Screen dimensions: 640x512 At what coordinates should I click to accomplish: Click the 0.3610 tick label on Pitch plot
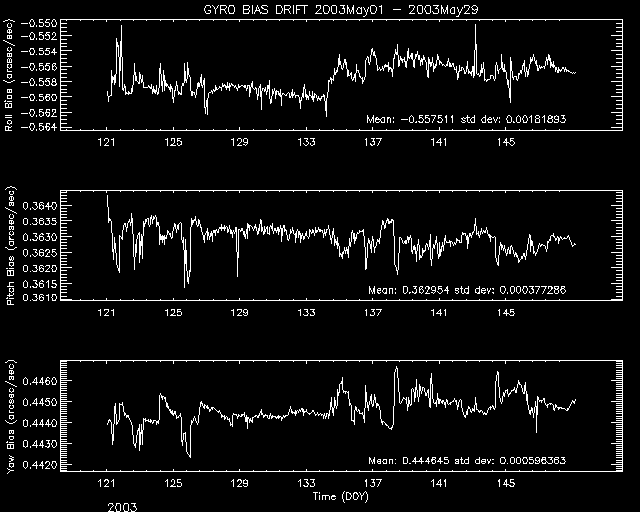(x=40, y=298)
